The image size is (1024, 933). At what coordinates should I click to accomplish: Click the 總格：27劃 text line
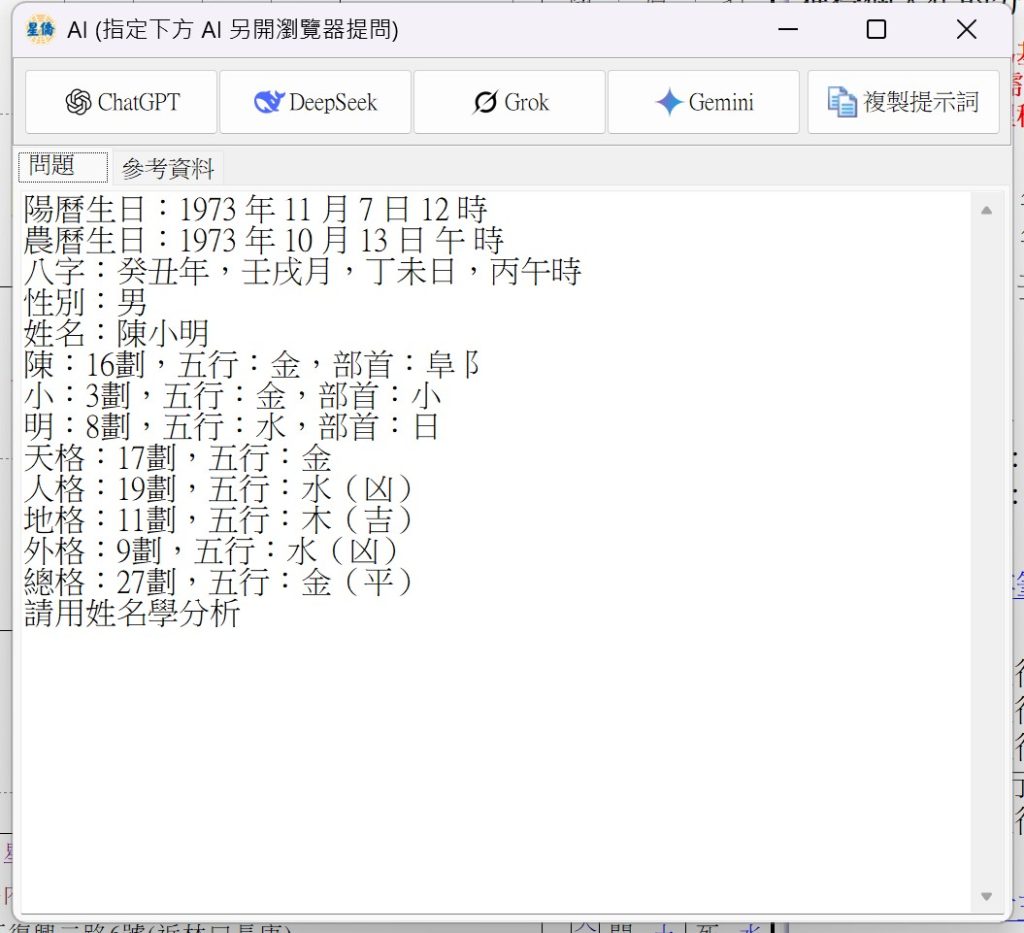click(218, 583)
